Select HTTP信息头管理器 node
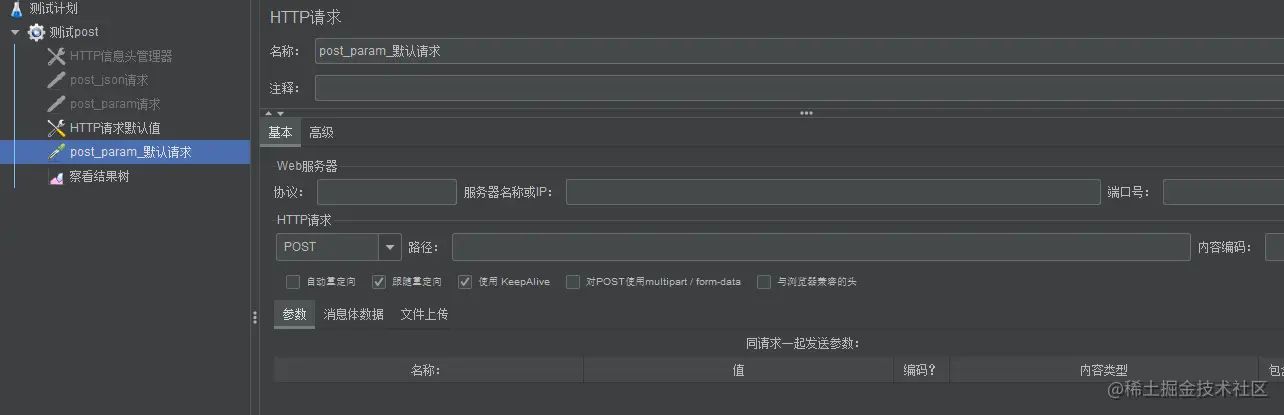The width and height of the screenshot is (1284, 415). (x=121, y=56)
